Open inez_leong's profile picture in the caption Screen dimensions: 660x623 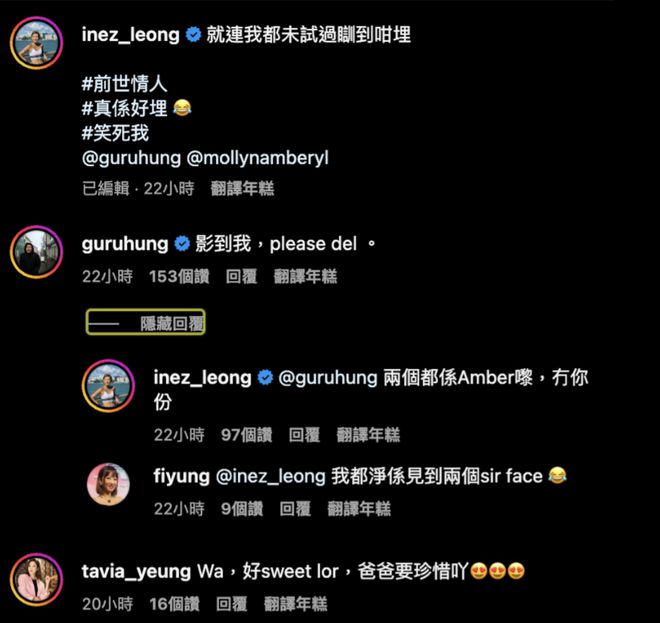click(37, 43)
